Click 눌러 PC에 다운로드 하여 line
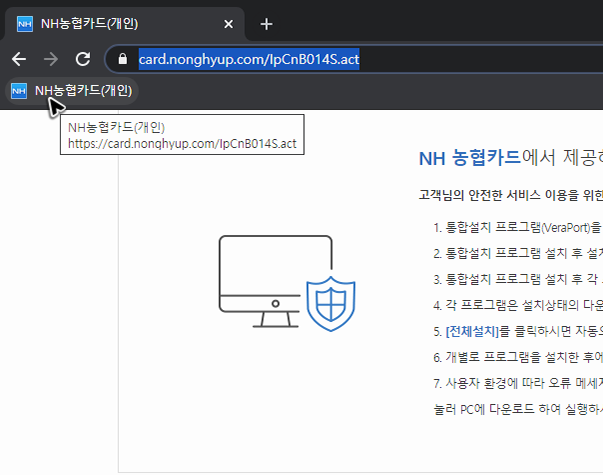This screenshot has height=475, width=603. (518, 409)
